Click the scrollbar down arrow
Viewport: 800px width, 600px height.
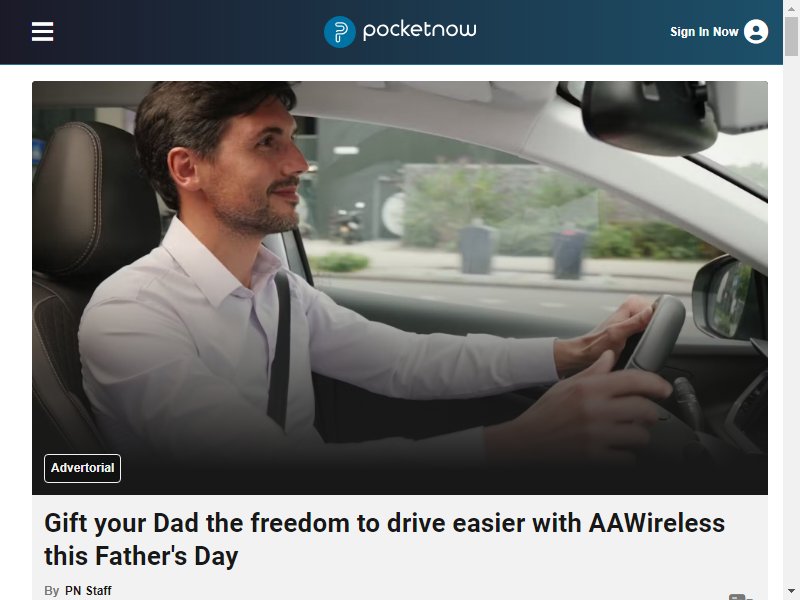tap(791, 592)
